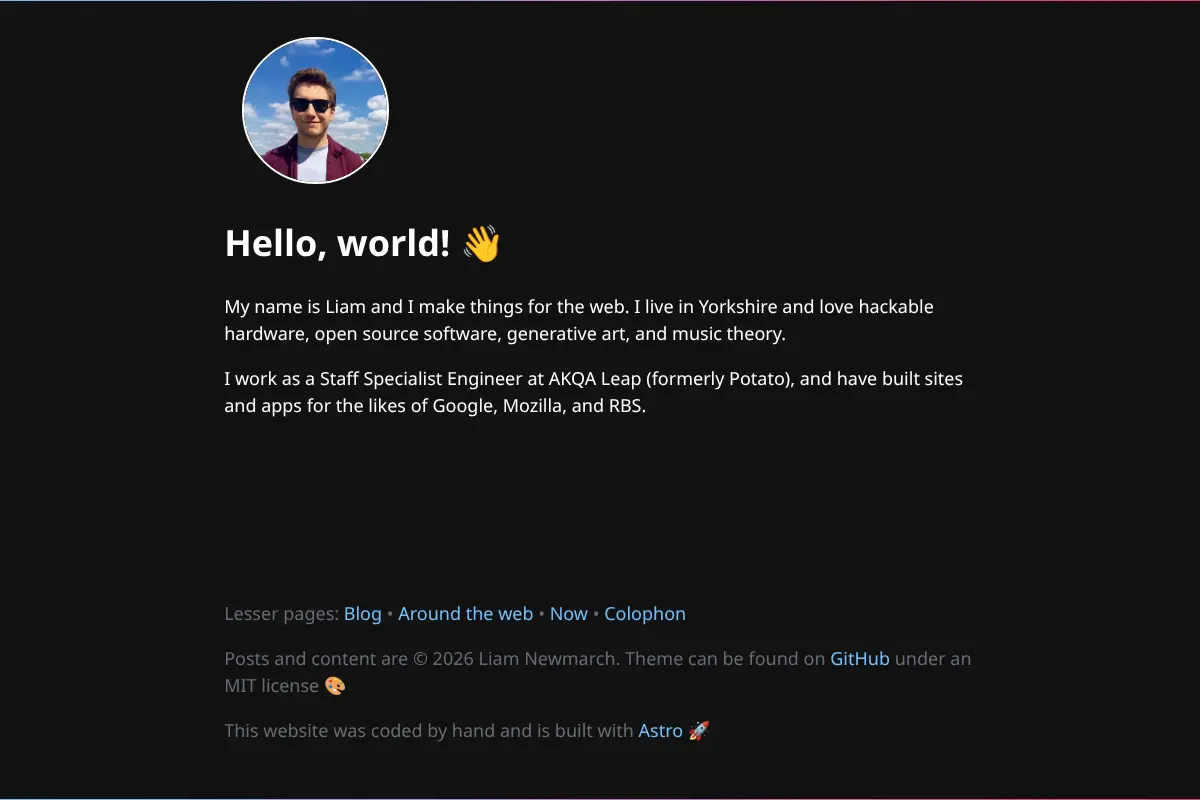Go to the Now page
The height and width of the screenshot is (800, 1200).
click(x=569, y=614)
